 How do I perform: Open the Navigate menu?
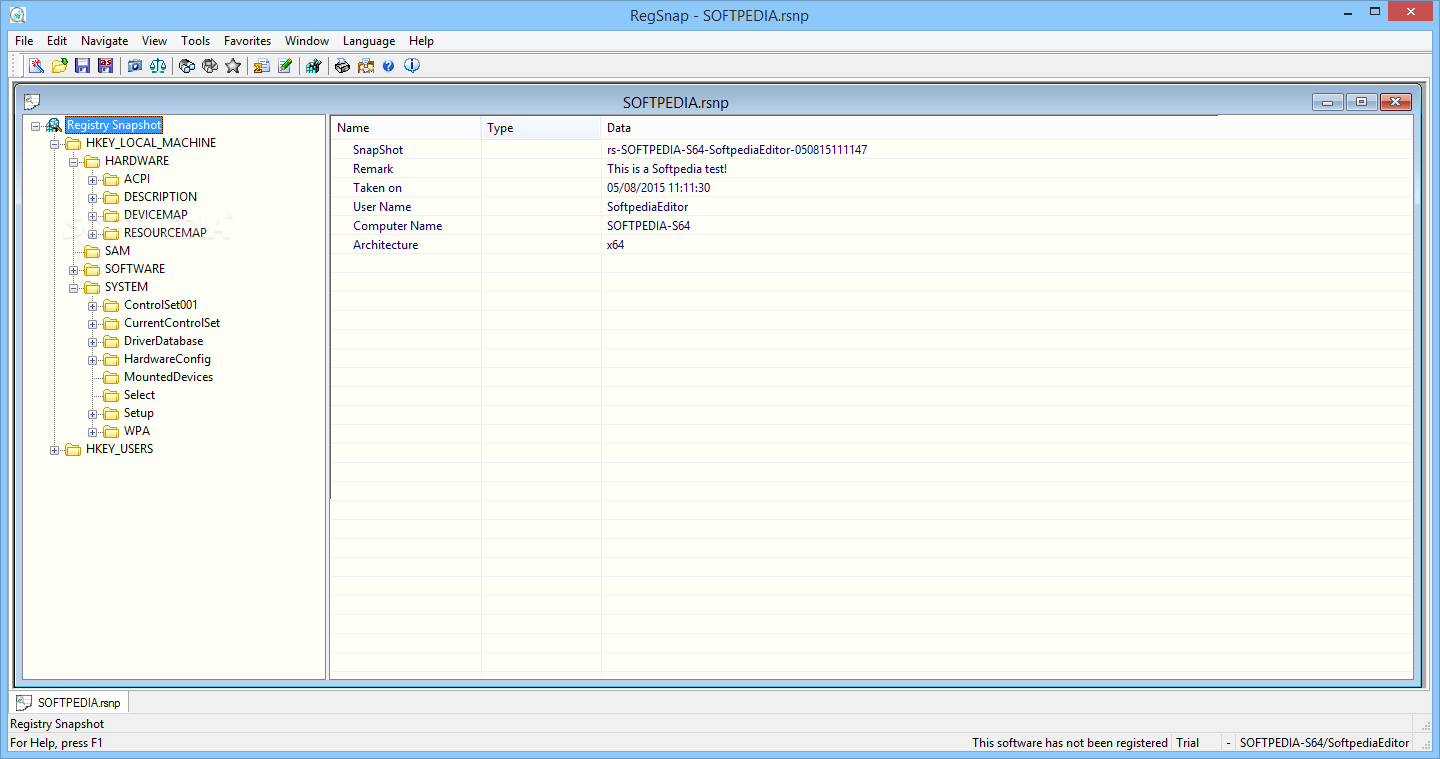[105, 41]
